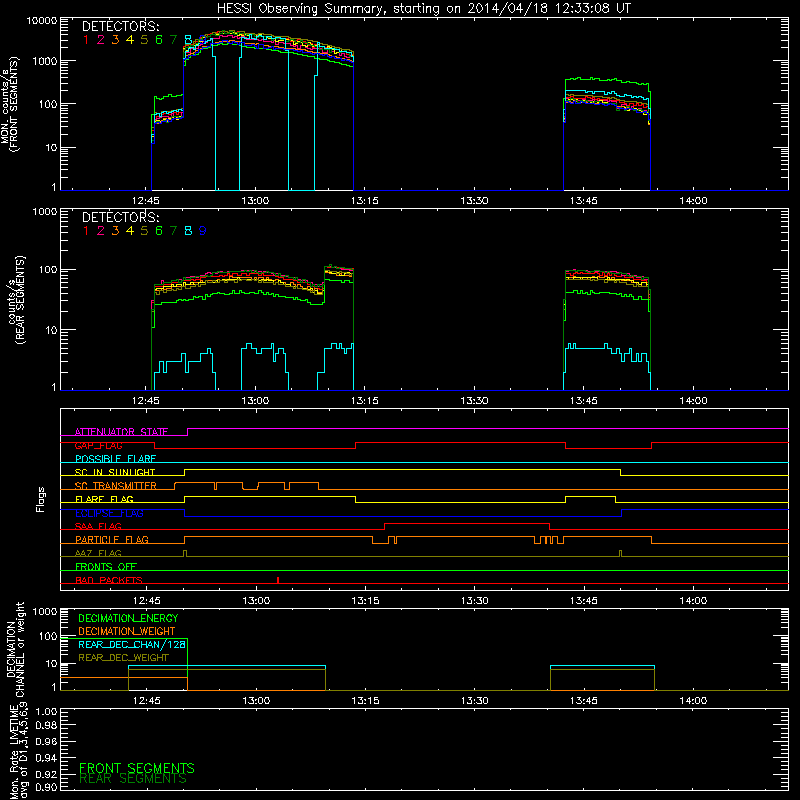Click detector 9 in rear segments legend
The image size is (800, 800).
coord(203,231)
